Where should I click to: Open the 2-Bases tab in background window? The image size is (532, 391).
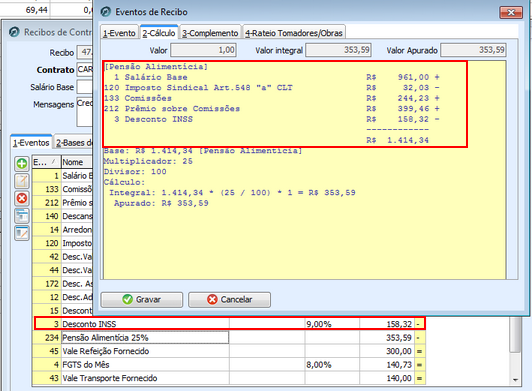(x=74, y=143)
